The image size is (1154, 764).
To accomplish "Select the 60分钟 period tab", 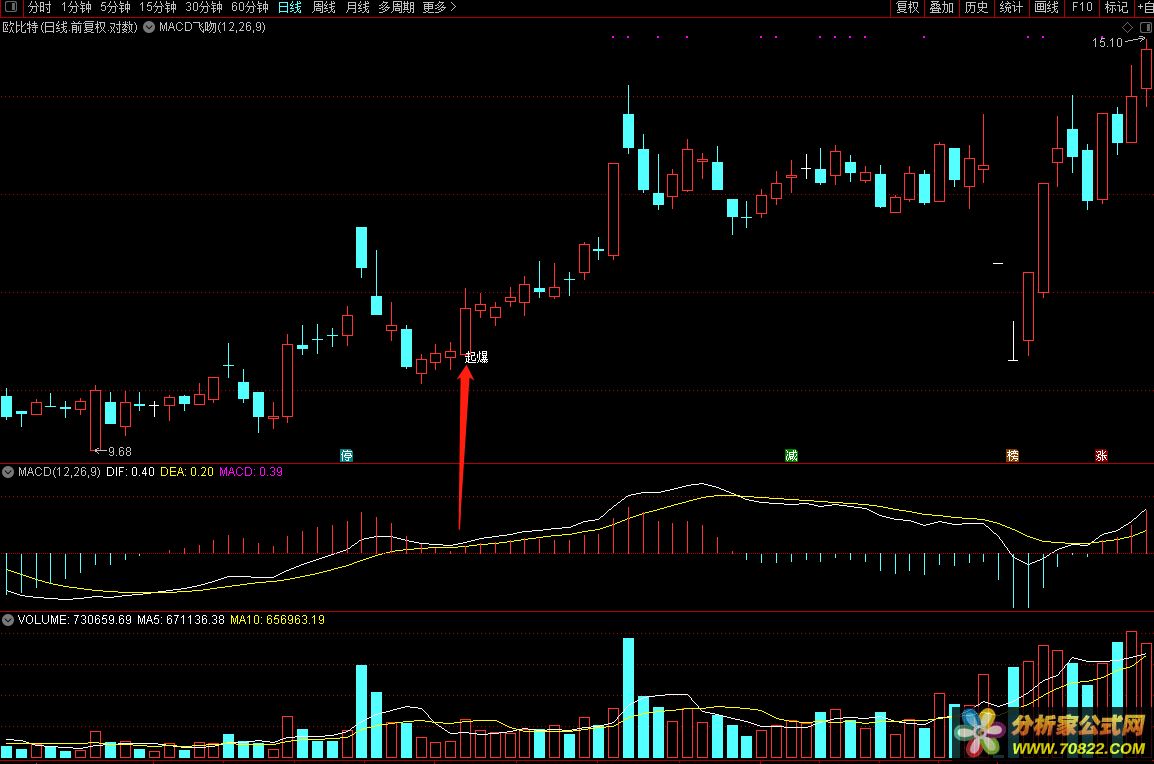I will [x=250, y=7].
